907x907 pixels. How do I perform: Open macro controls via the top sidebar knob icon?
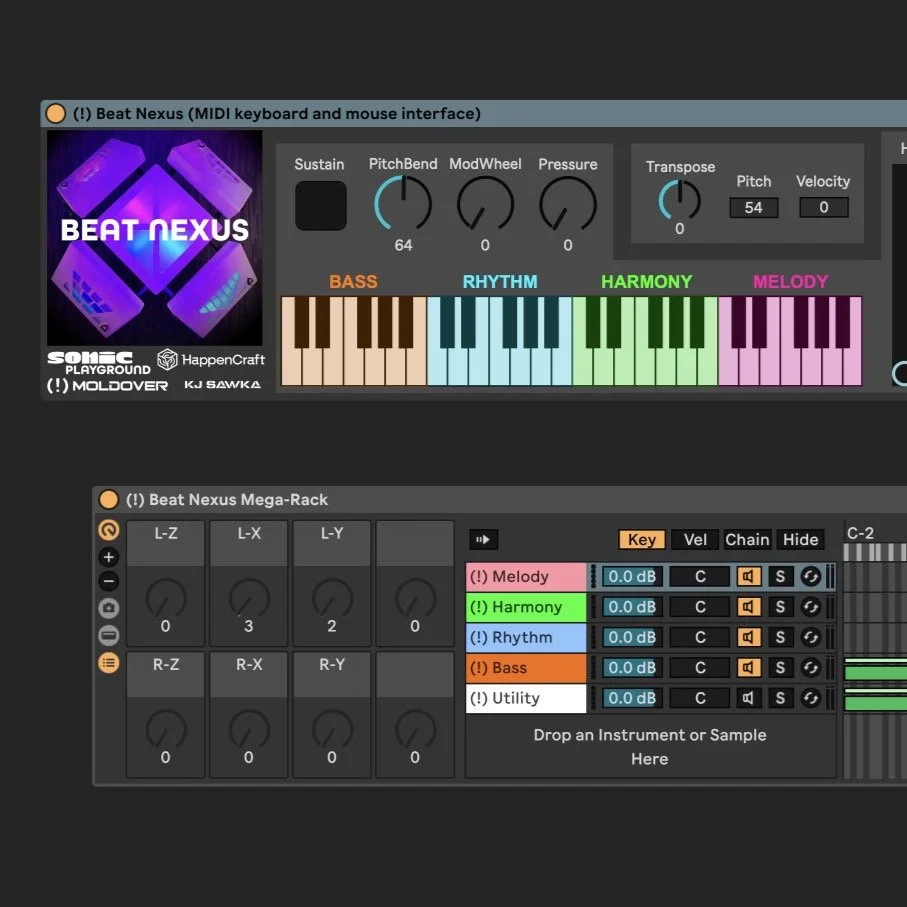pos(109,530)
